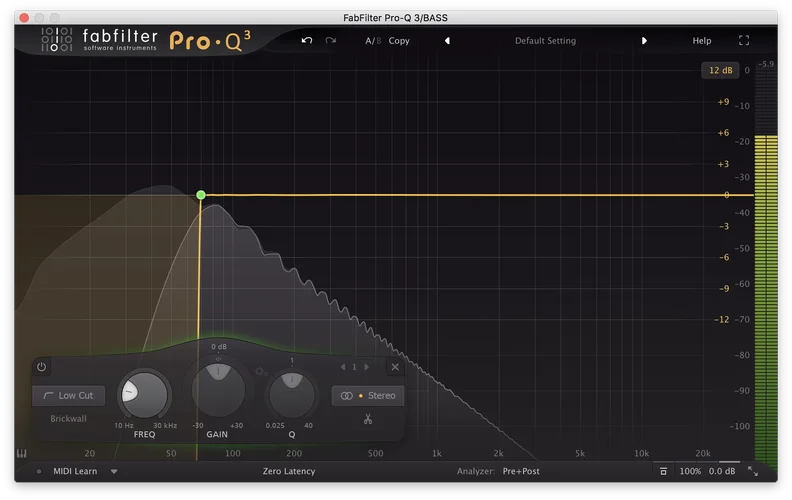Image resolution: width=792 pixels, height=500 pixels.
Task: Open the Brickwall slope selector
Action: click(x=68, y=419)
